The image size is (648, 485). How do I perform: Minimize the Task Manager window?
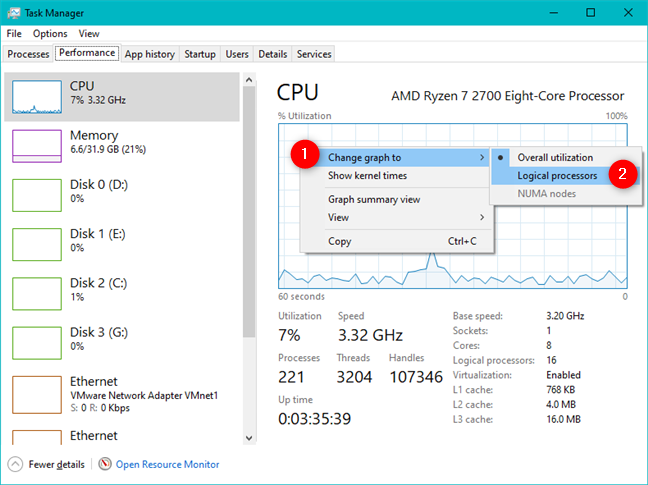554,13
